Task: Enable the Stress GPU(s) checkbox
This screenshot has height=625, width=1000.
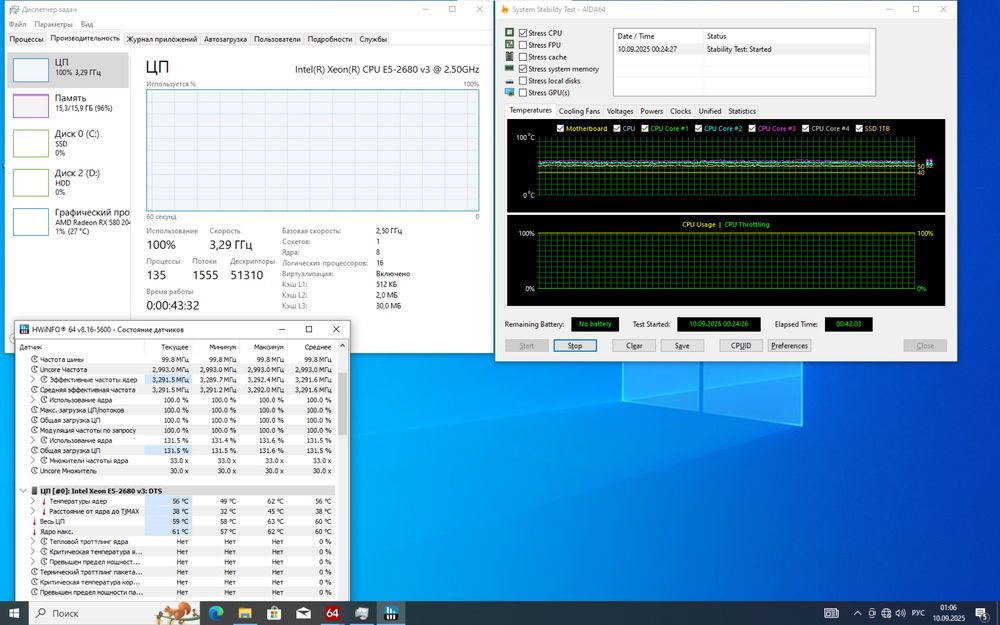Action: (x=523, y=92)
